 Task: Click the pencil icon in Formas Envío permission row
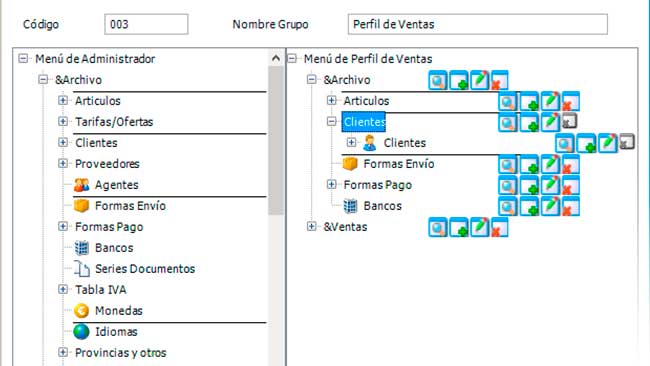[550, 165]
